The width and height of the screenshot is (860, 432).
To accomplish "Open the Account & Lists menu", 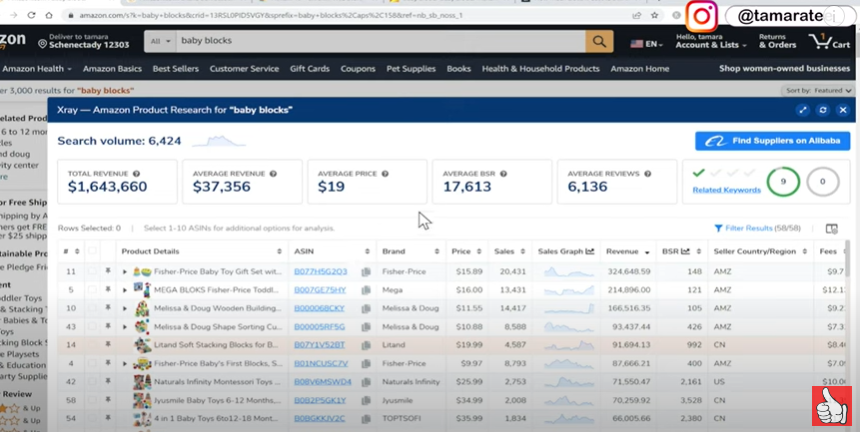I will (x=711, y=41).
